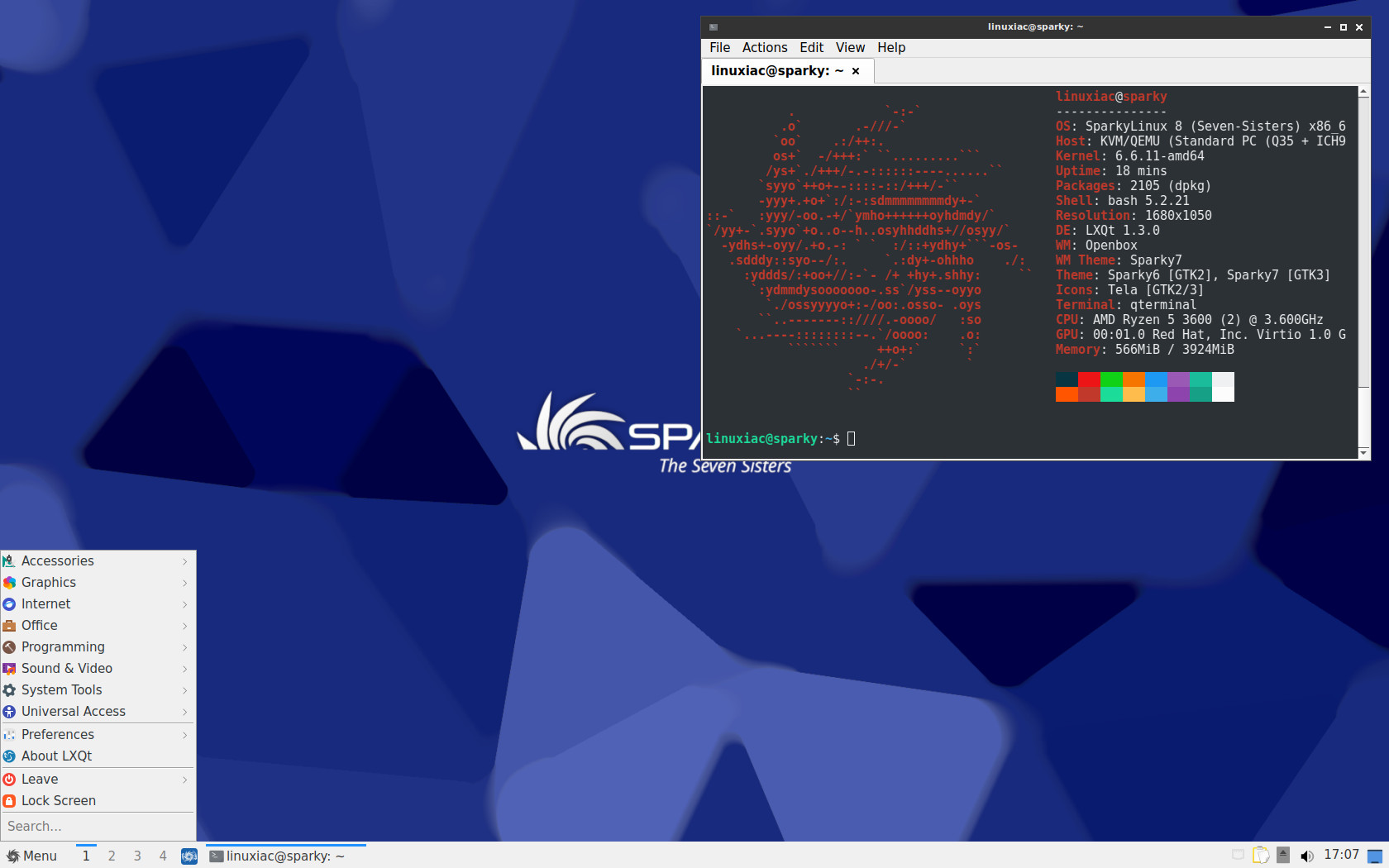Click the network status tray icon

1238,856
